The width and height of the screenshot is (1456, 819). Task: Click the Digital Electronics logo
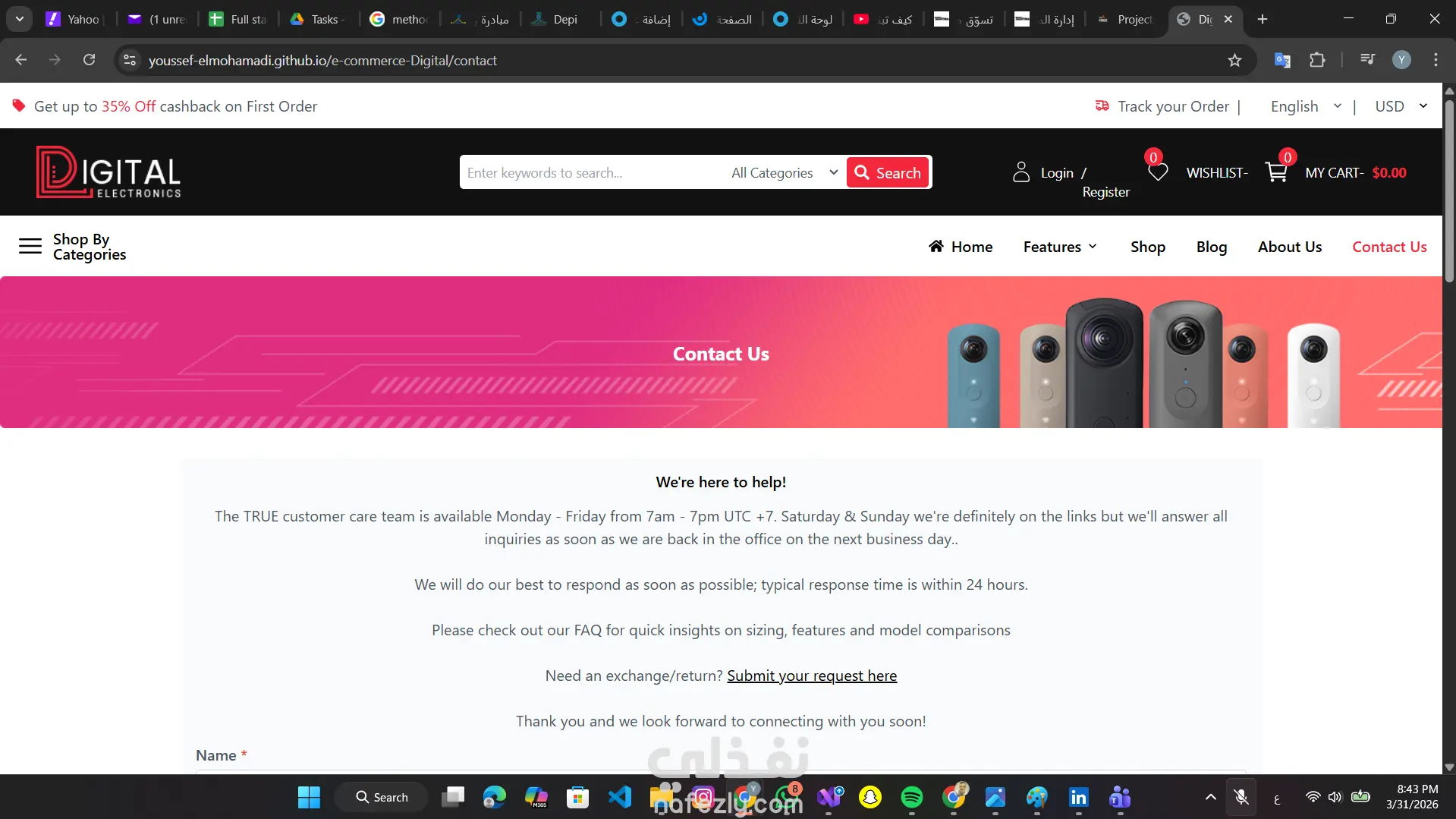coord(108,172)
